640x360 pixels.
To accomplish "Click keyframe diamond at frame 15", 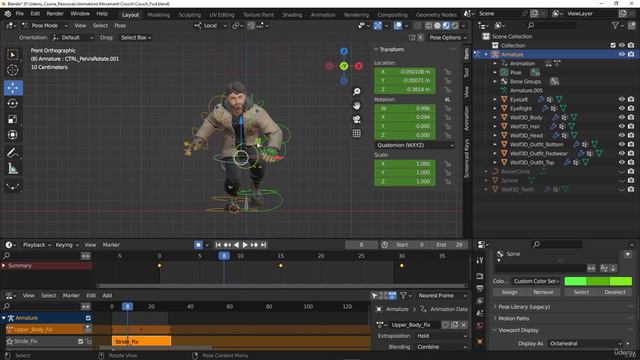I will coord(280,266).
